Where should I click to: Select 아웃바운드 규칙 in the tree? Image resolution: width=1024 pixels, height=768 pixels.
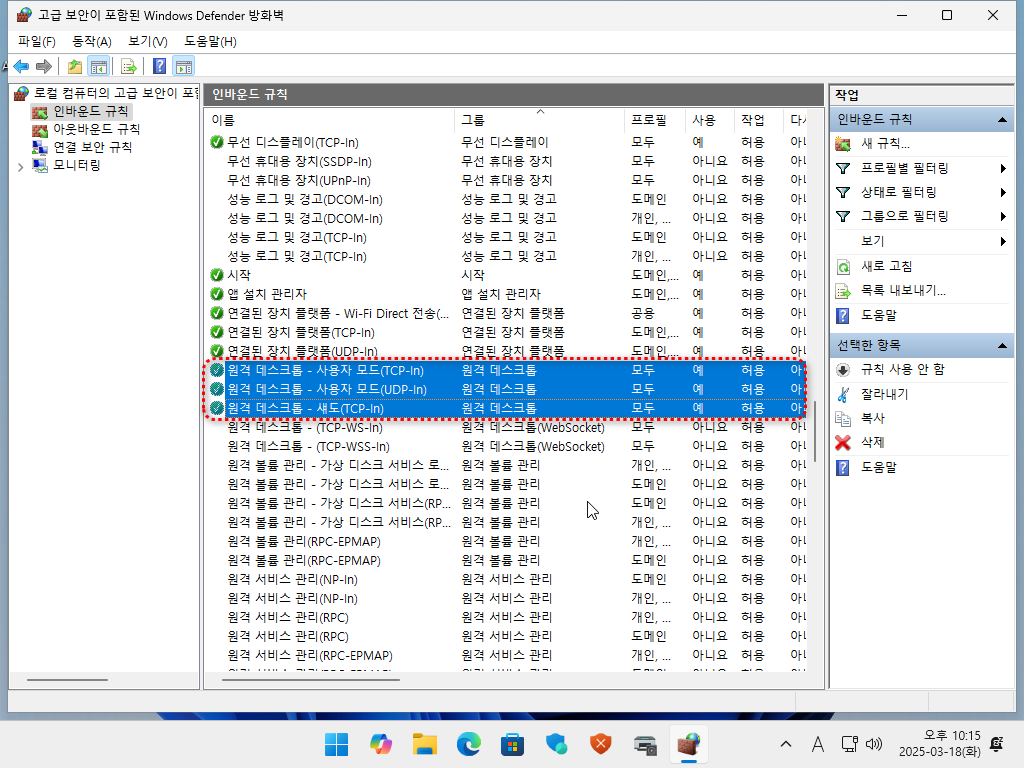97,129
